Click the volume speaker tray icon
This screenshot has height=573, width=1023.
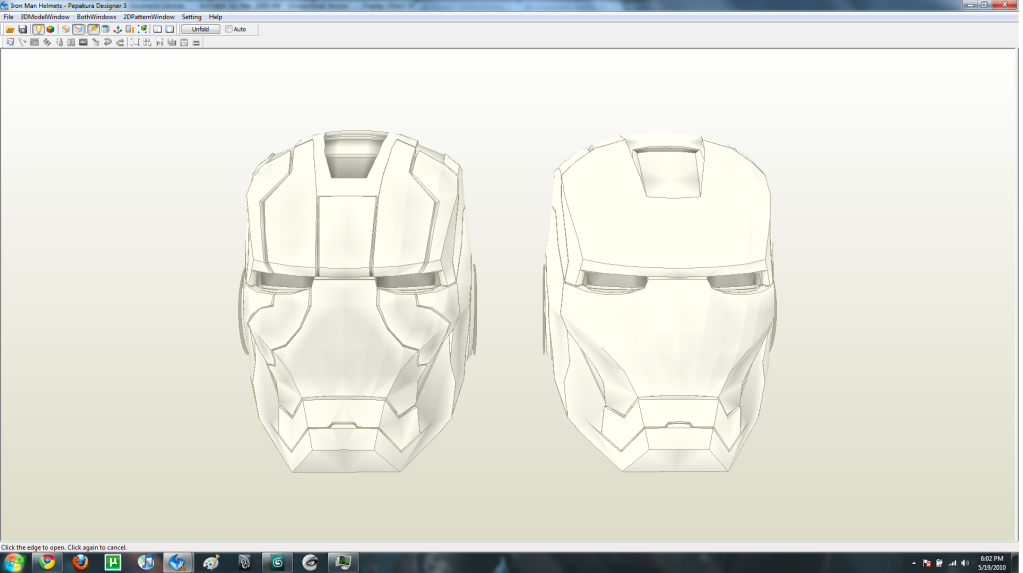[965, 563]
